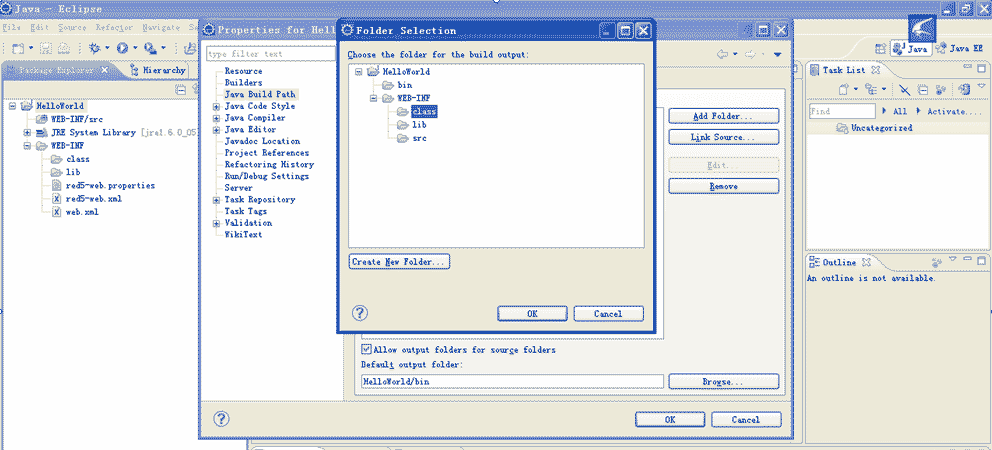Close the Outline view tab

tap(867, 262)
